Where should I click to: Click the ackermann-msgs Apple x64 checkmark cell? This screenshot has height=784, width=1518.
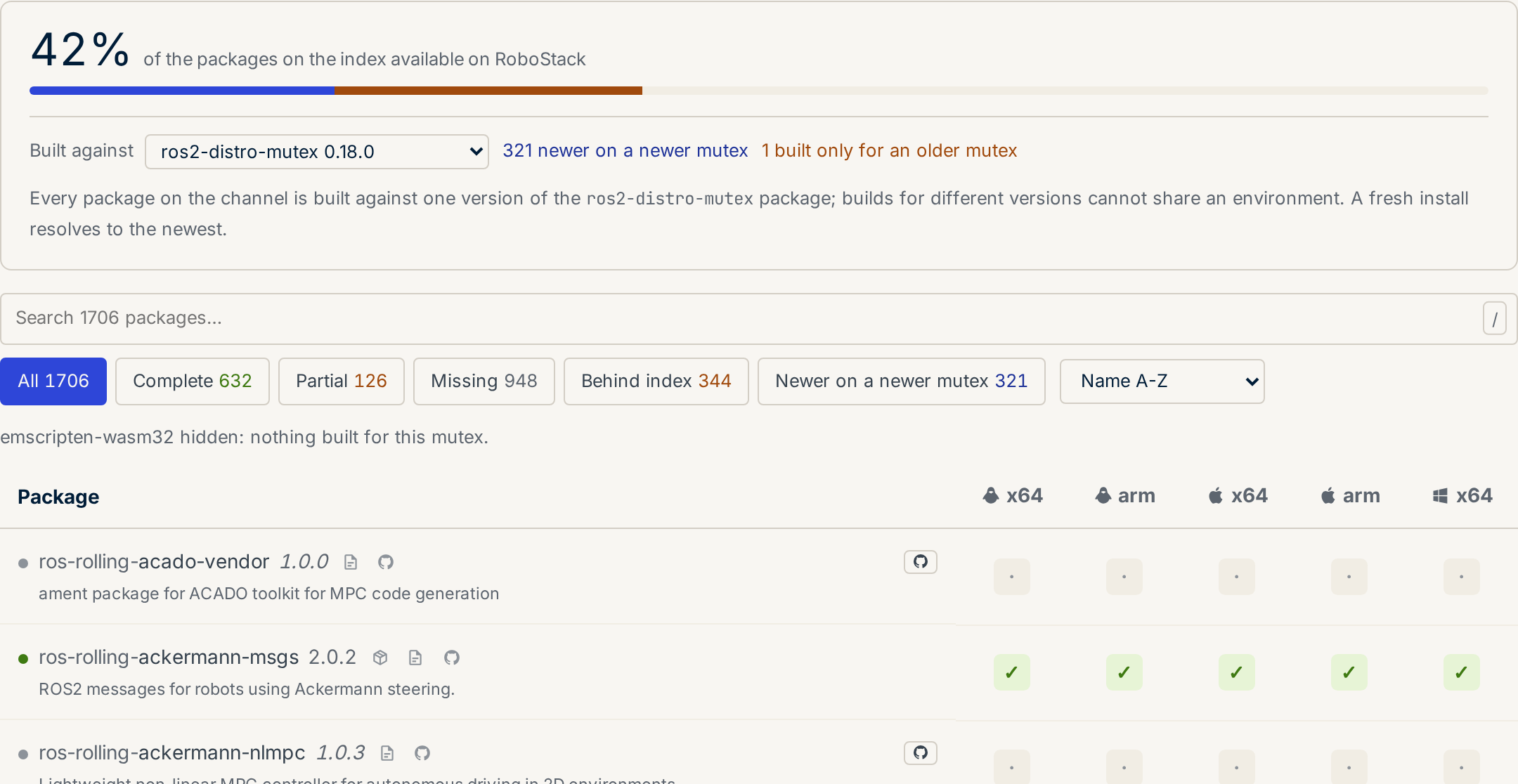(x=1237, y=672)
